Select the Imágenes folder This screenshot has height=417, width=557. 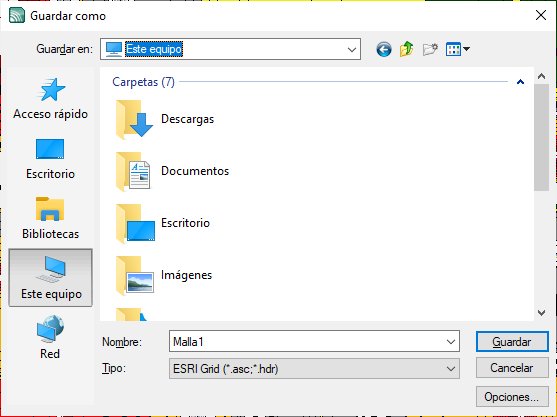coord(164,275)
